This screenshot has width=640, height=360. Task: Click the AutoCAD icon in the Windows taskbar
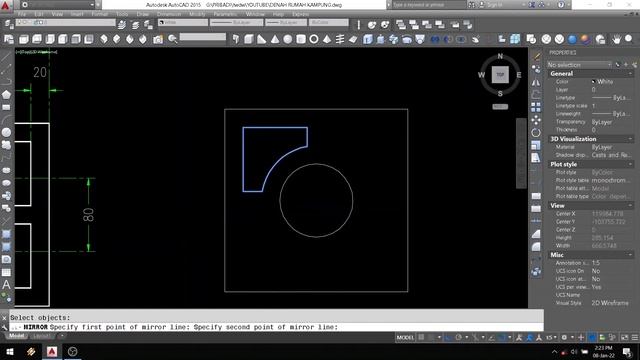pyautogui.click(x=52, y=351)
